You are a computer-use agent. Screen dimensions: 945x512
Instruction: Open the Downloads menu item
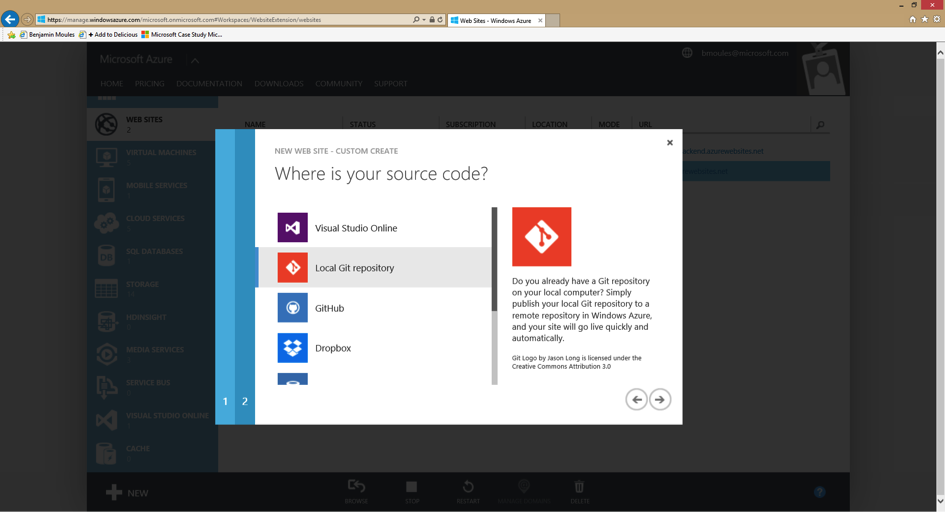point(278,84)
